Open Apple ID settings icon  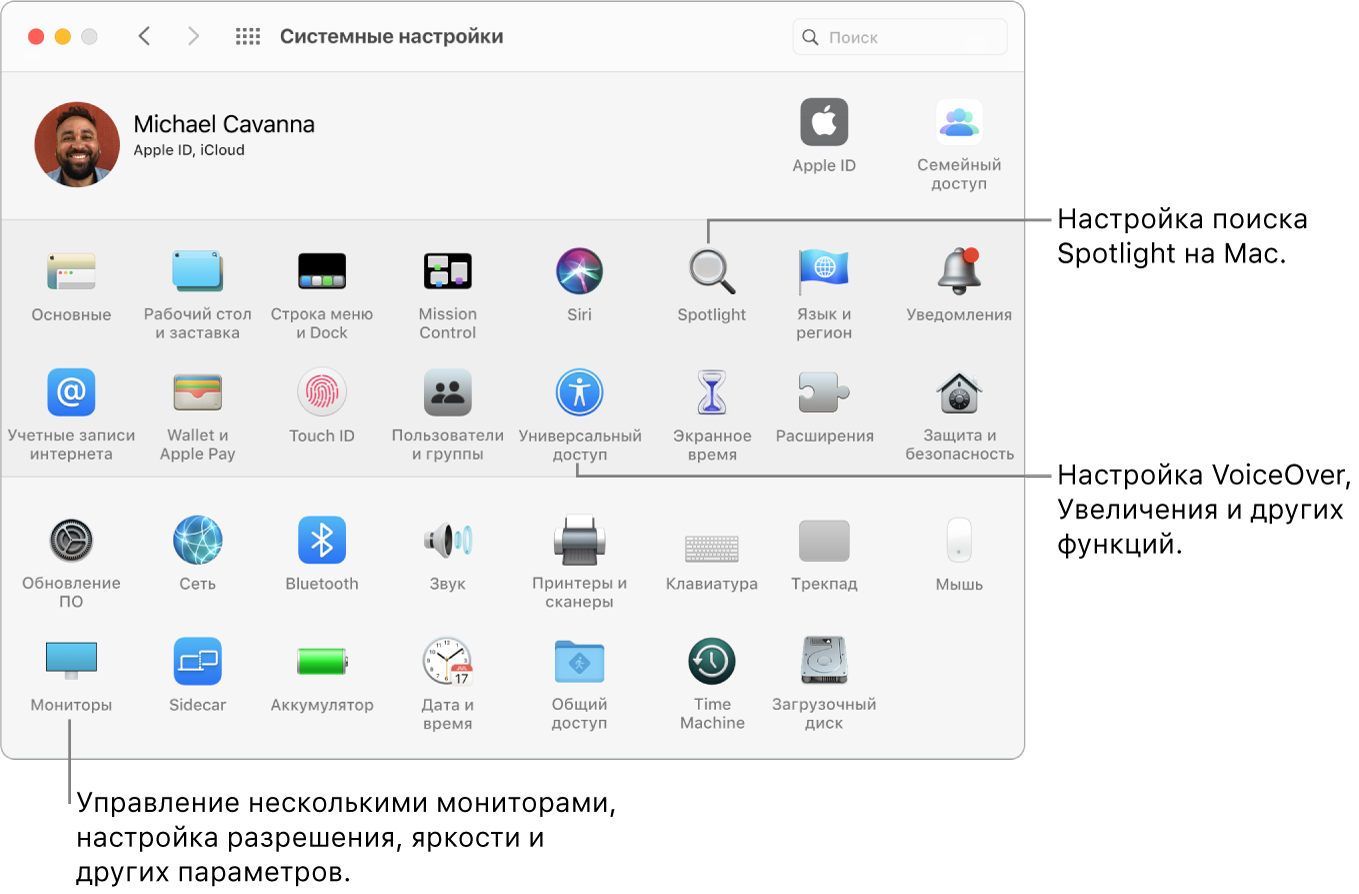tap(824, 123)
